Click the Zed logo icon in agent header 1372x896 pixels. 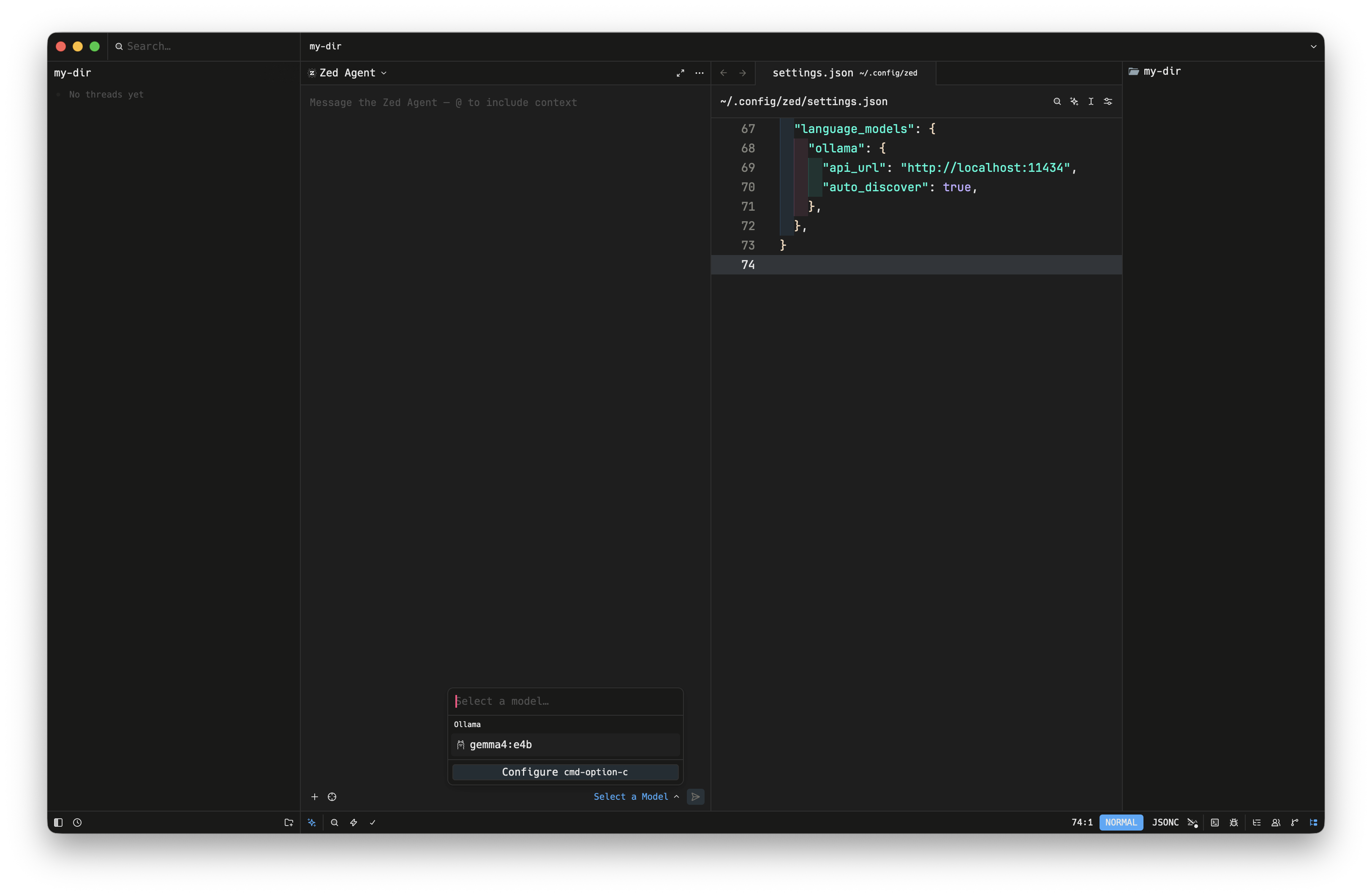point(312,73)
